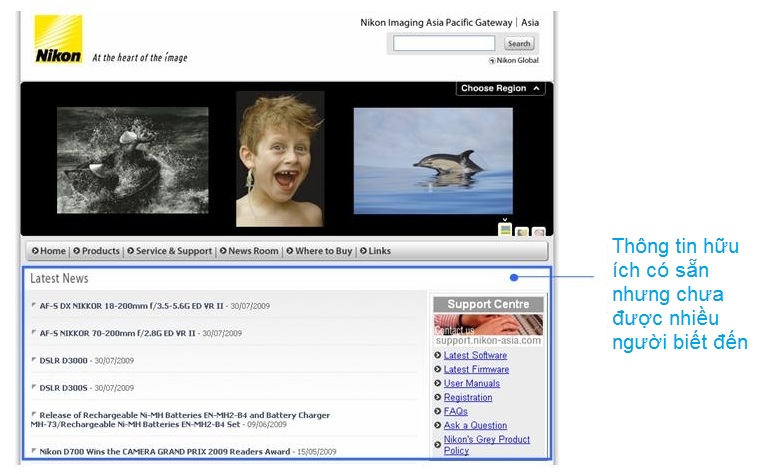Viewport: 771px width, 474px height.
Task: Click the Support Centre heading
Action: click(488, 304)
